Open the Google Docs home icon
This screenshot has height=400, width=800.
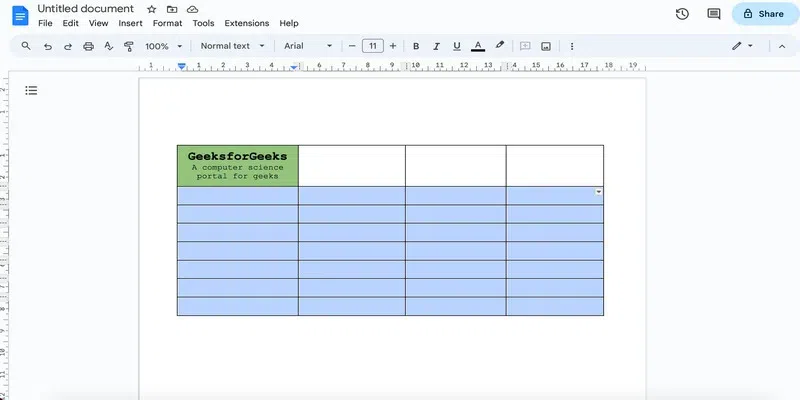pos(20,15)
